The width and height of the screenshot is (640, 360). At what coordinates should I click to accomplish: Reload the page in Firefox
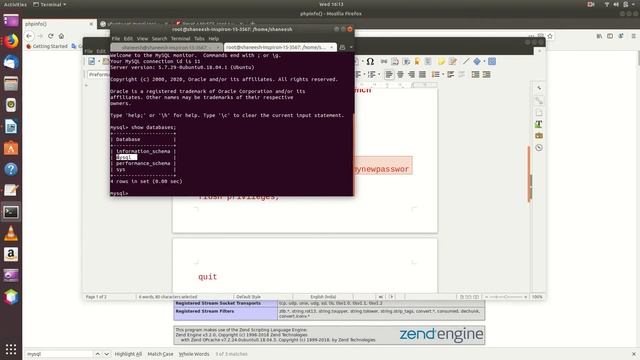[51, 36]
